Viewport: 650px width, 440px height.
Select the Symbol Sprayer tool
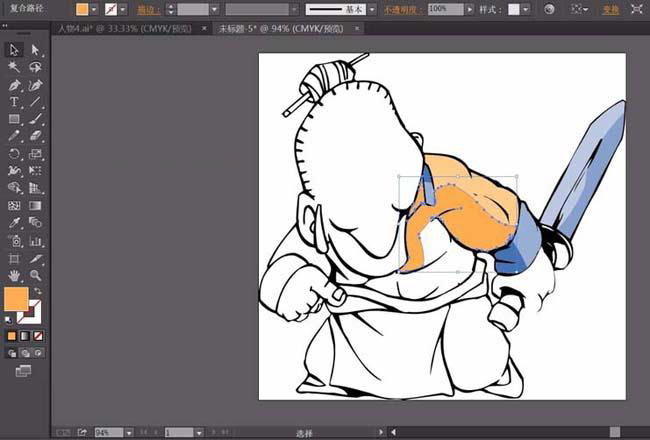pos(14,241)
